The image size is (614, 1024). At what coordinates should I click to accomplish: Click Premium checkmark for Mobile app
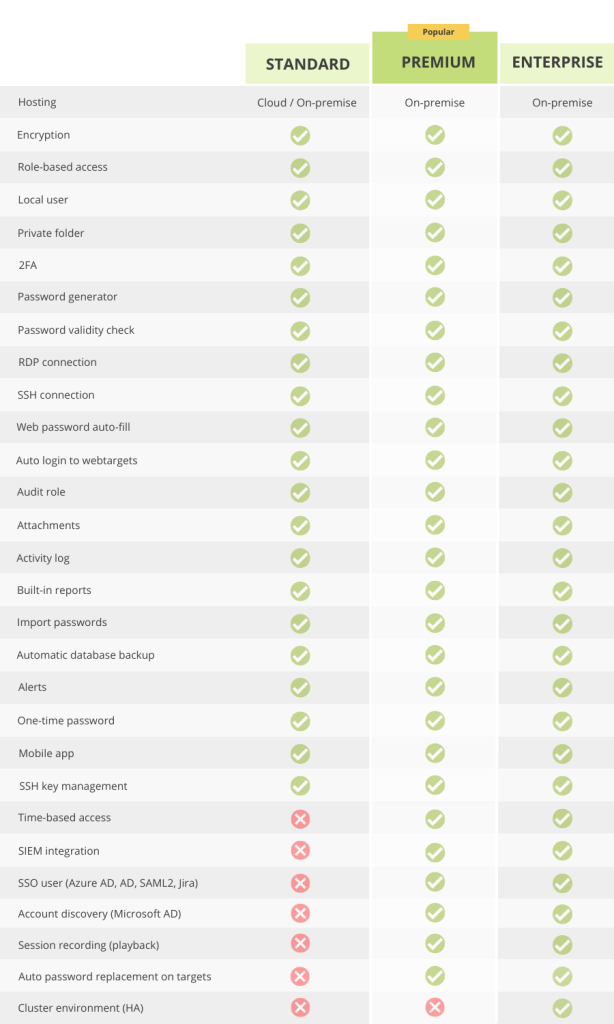point(435,753)
